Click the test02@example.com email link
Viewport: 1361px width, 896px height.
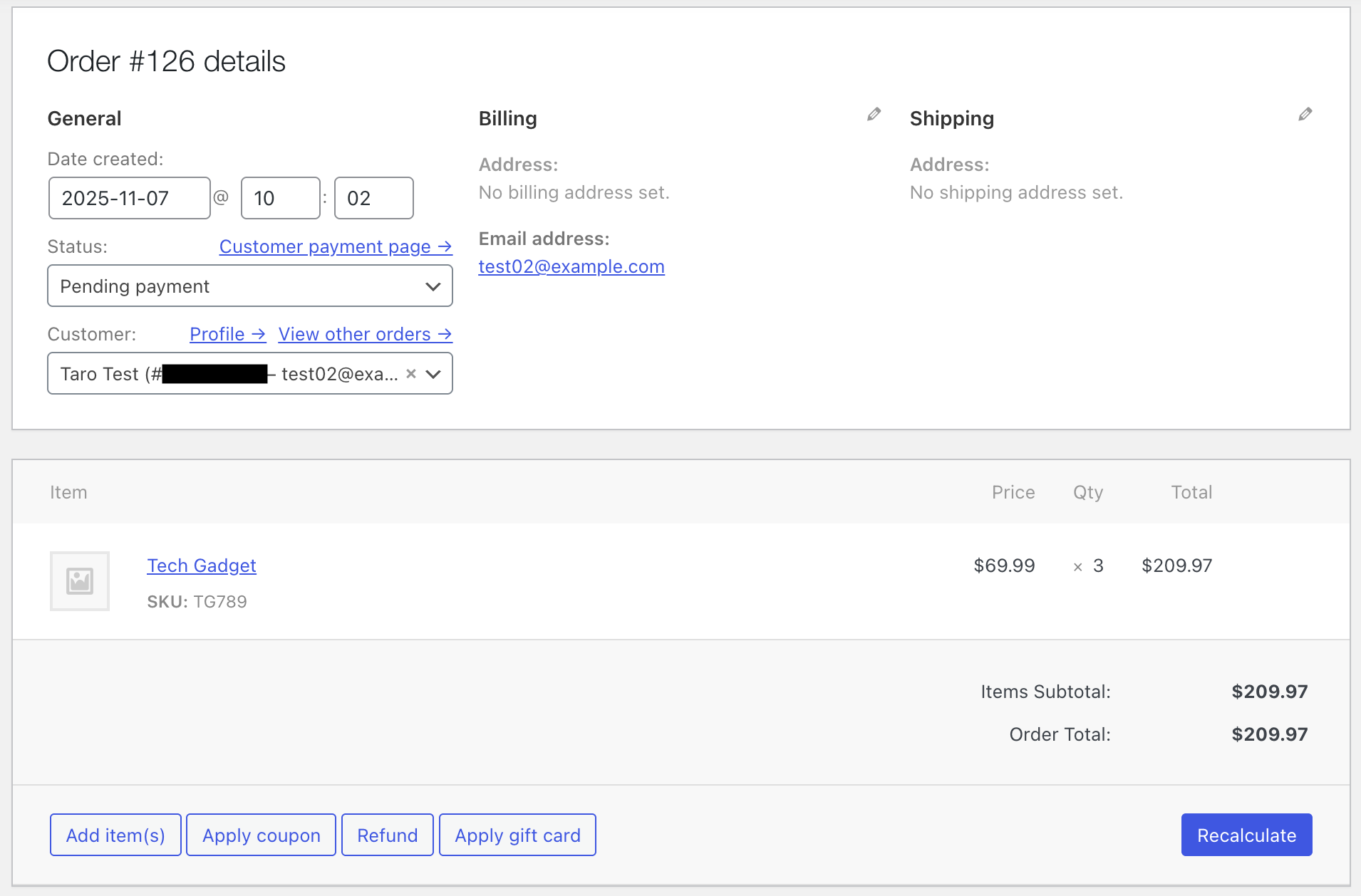coord(571,266)
